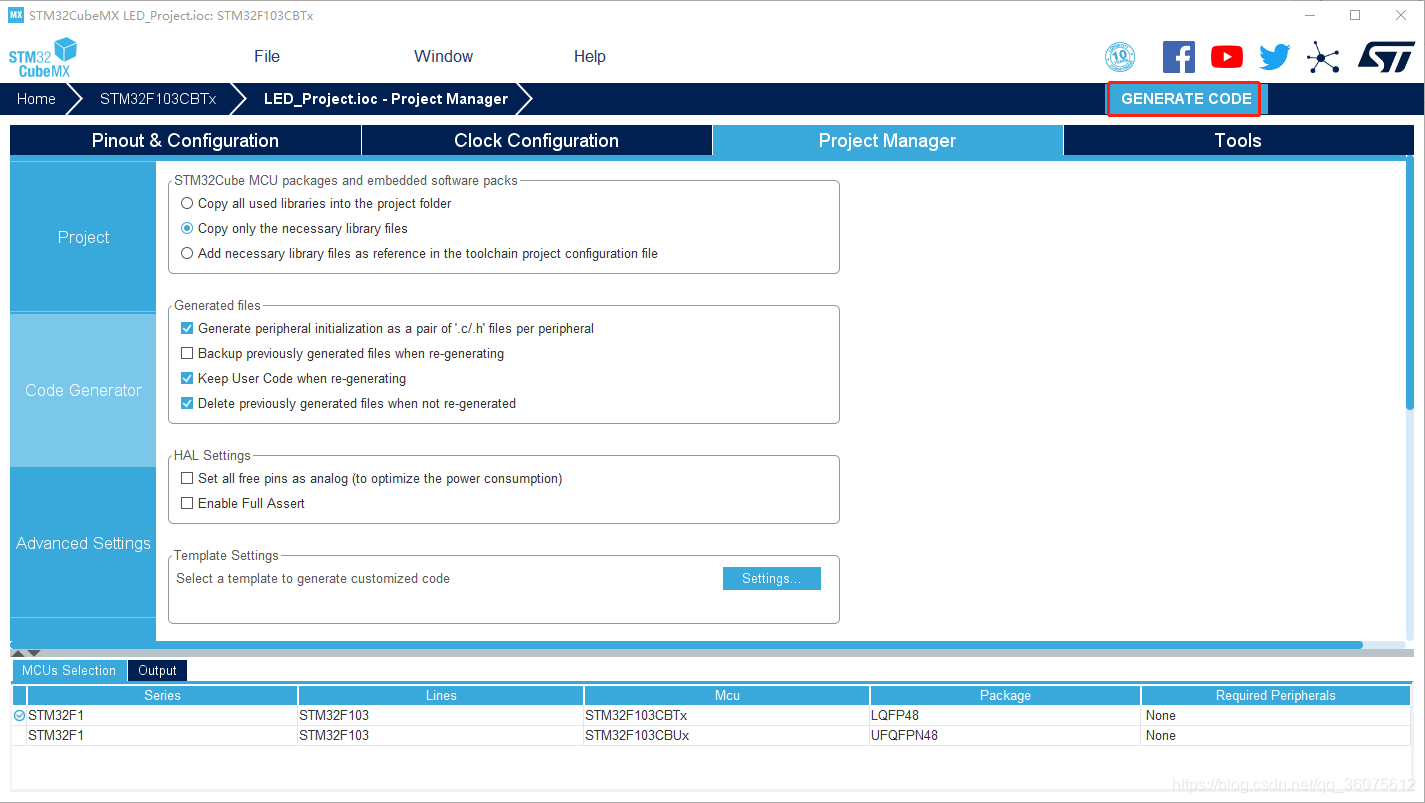
Task: Go to STM32F103CBTx breadcrumb
Action: pos(158,99)
